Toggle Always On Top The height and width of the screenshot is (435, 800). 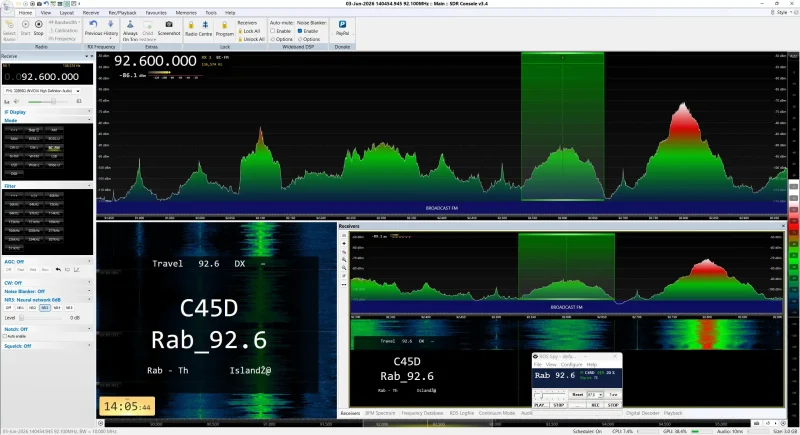pos(130,31)
